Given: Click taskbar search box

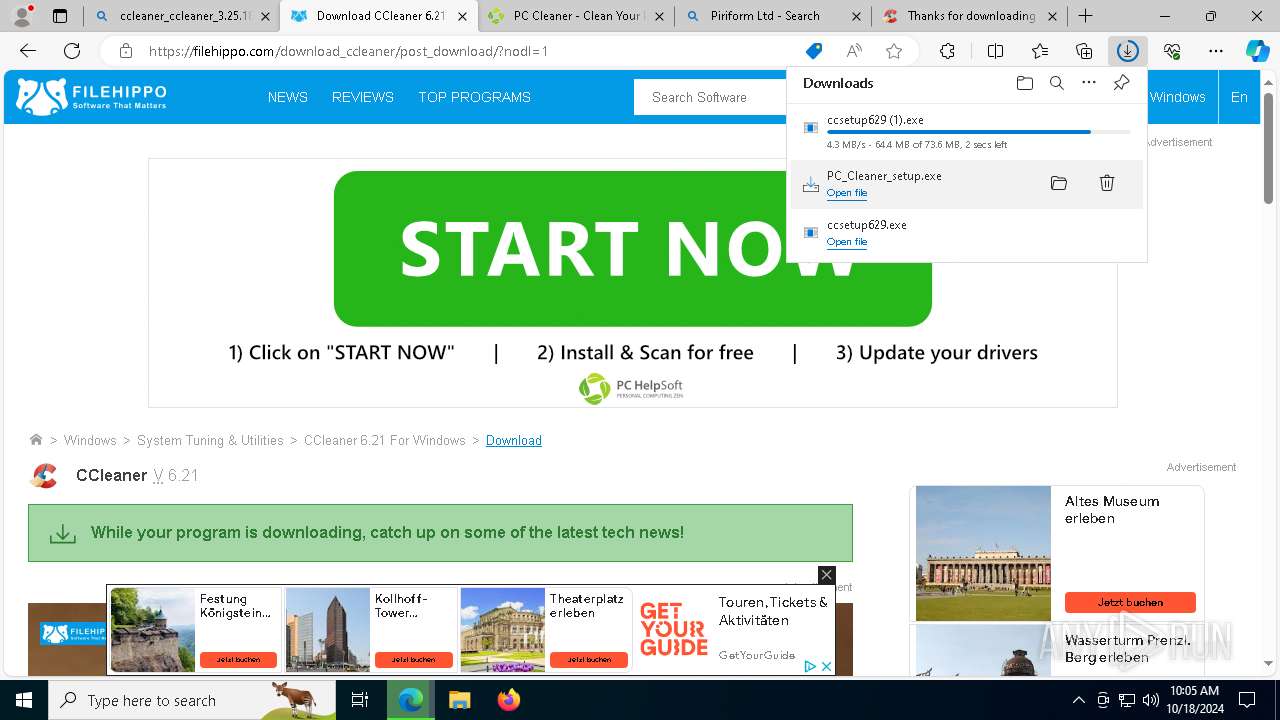Looking at the screenshot, I should (x=192, y=700).
